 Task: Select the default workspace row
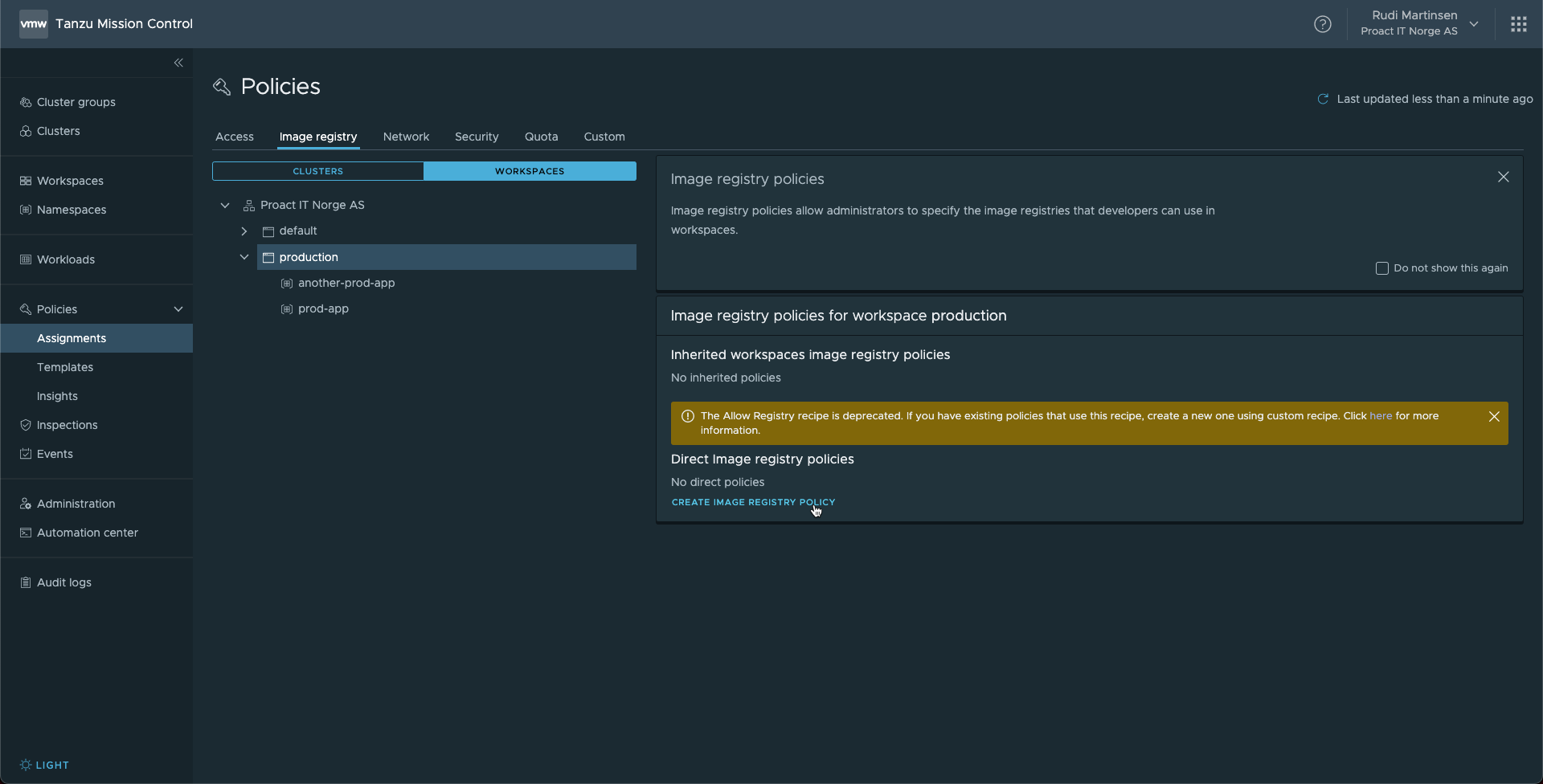click(298, 231)
